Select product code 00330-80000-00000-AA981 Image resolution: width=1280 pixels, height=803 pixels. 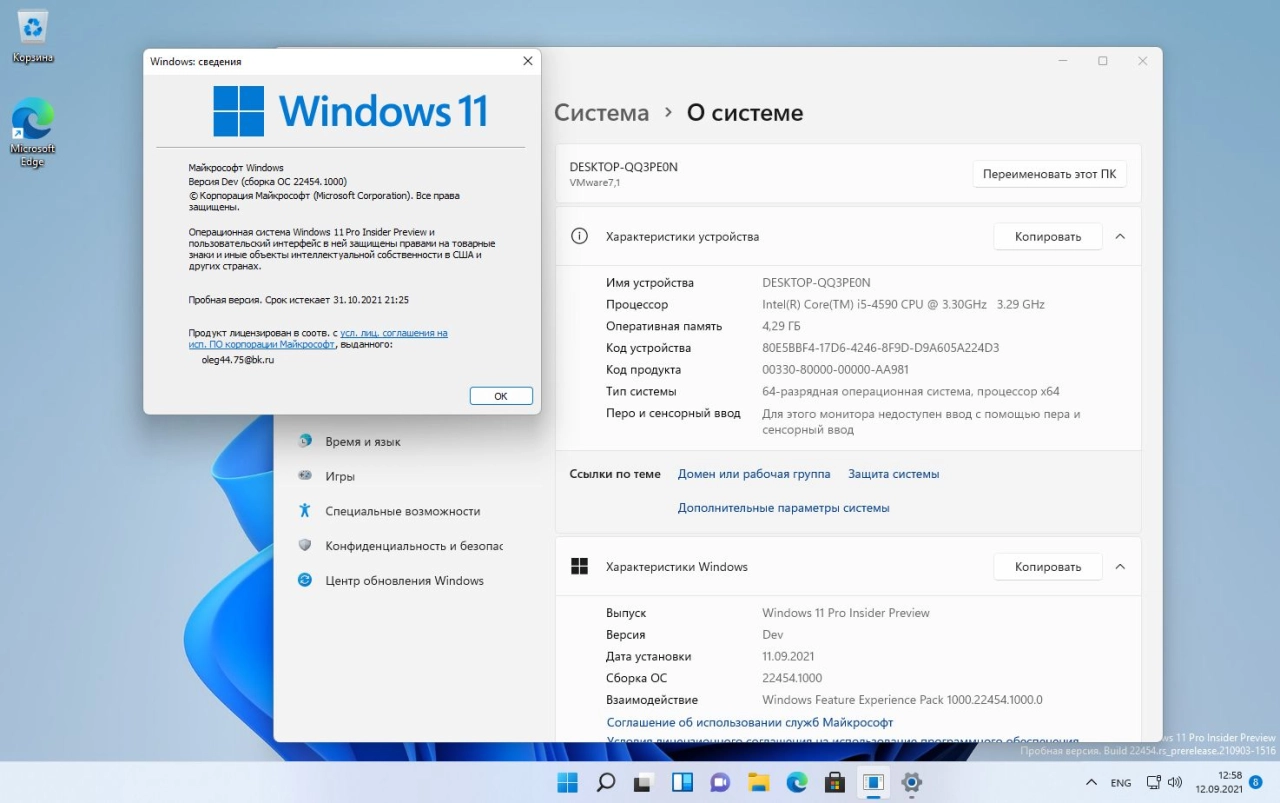coord(835,370)
